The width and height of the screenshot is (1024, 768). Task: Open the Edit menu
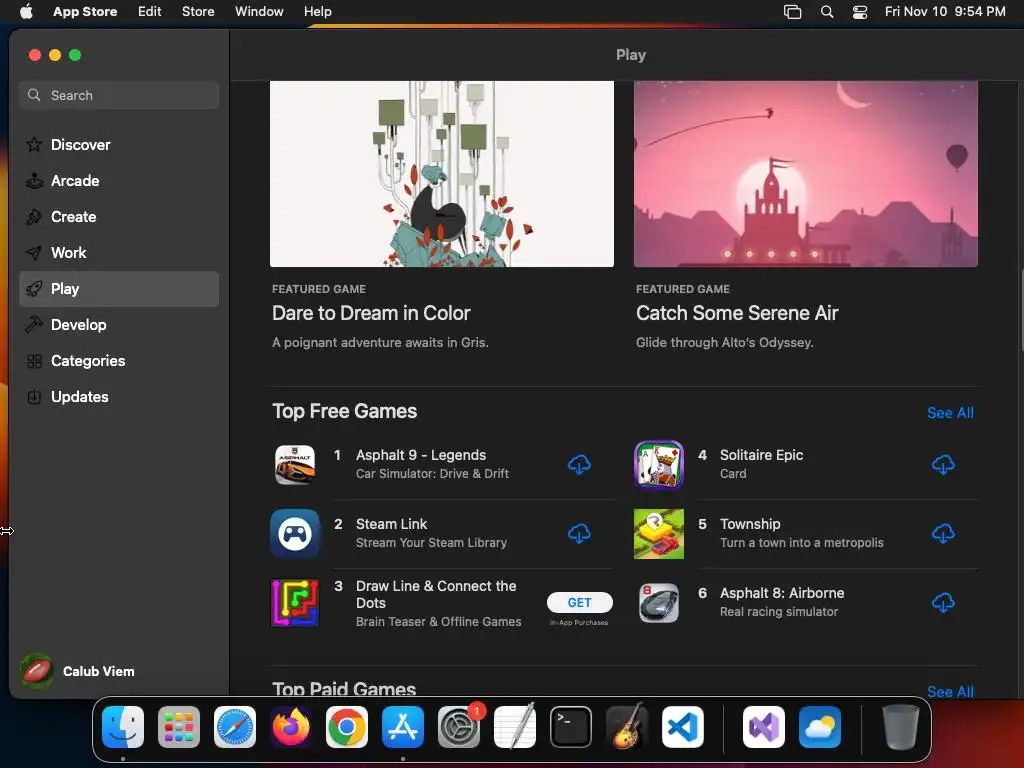coord(150,12)
